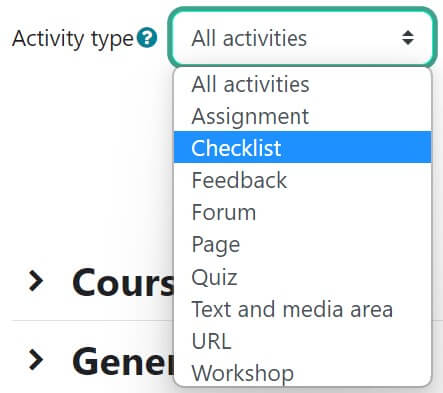443x393 pixels.
Task: Click the selected All activities text in the combo box
Action: (249, 38)
